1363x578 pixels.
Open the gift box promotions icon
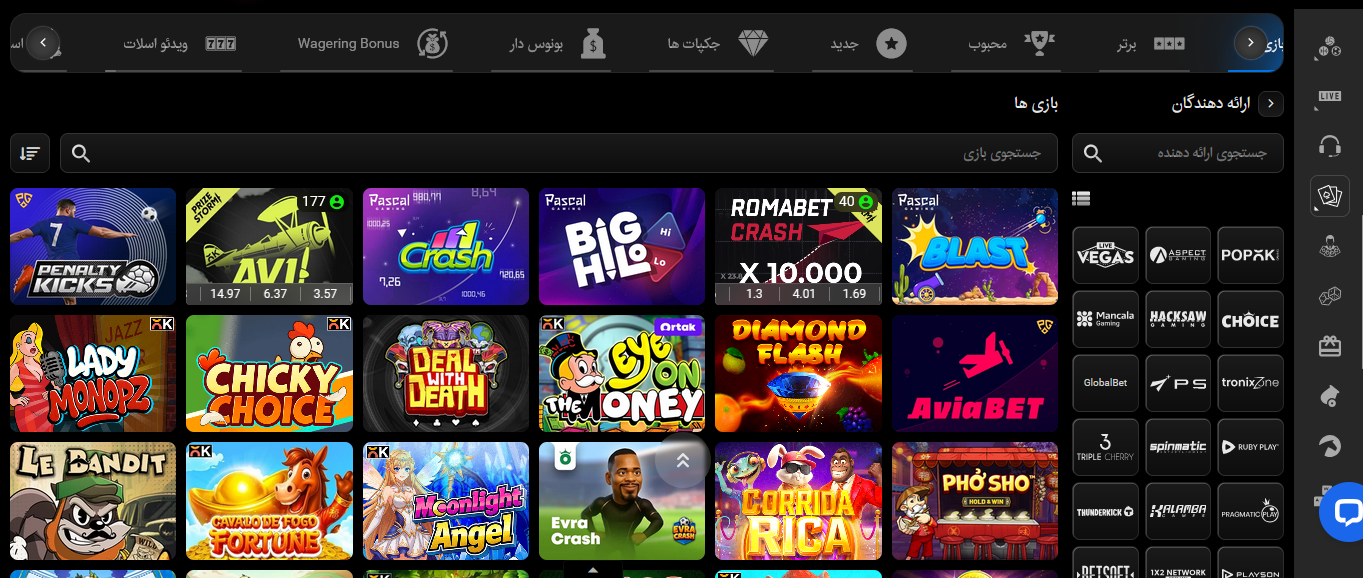[1329, 346]
